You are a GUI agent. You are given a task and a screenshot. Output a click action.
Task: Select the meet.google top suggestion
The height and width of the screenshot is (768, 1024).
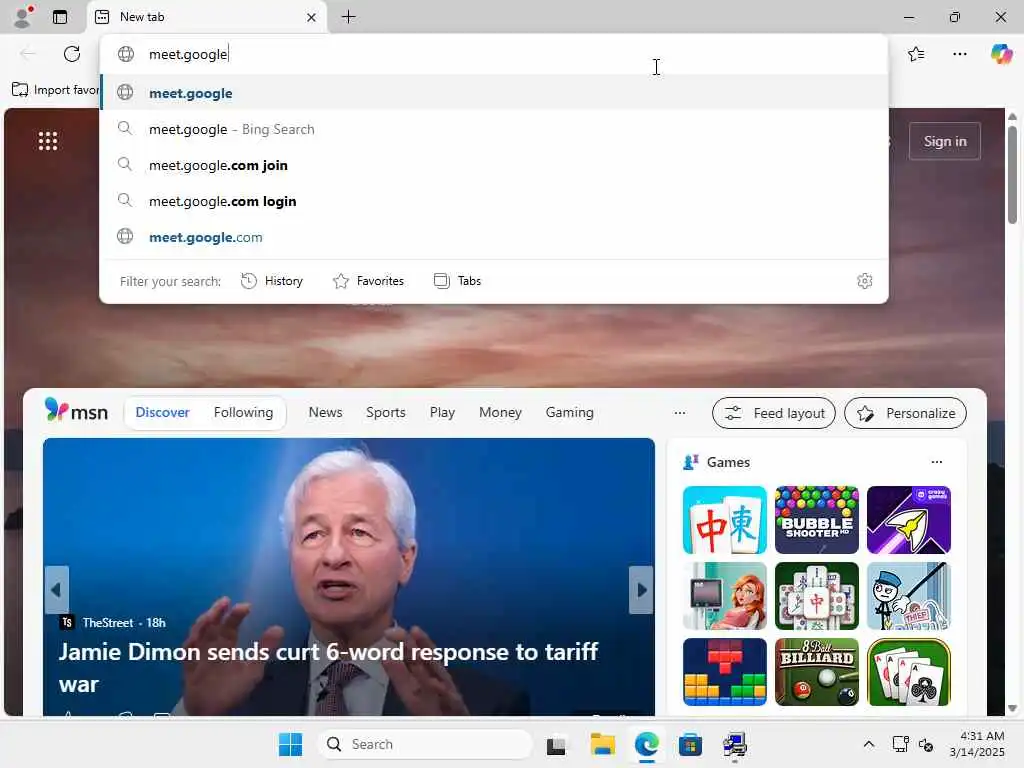point(494,93)
